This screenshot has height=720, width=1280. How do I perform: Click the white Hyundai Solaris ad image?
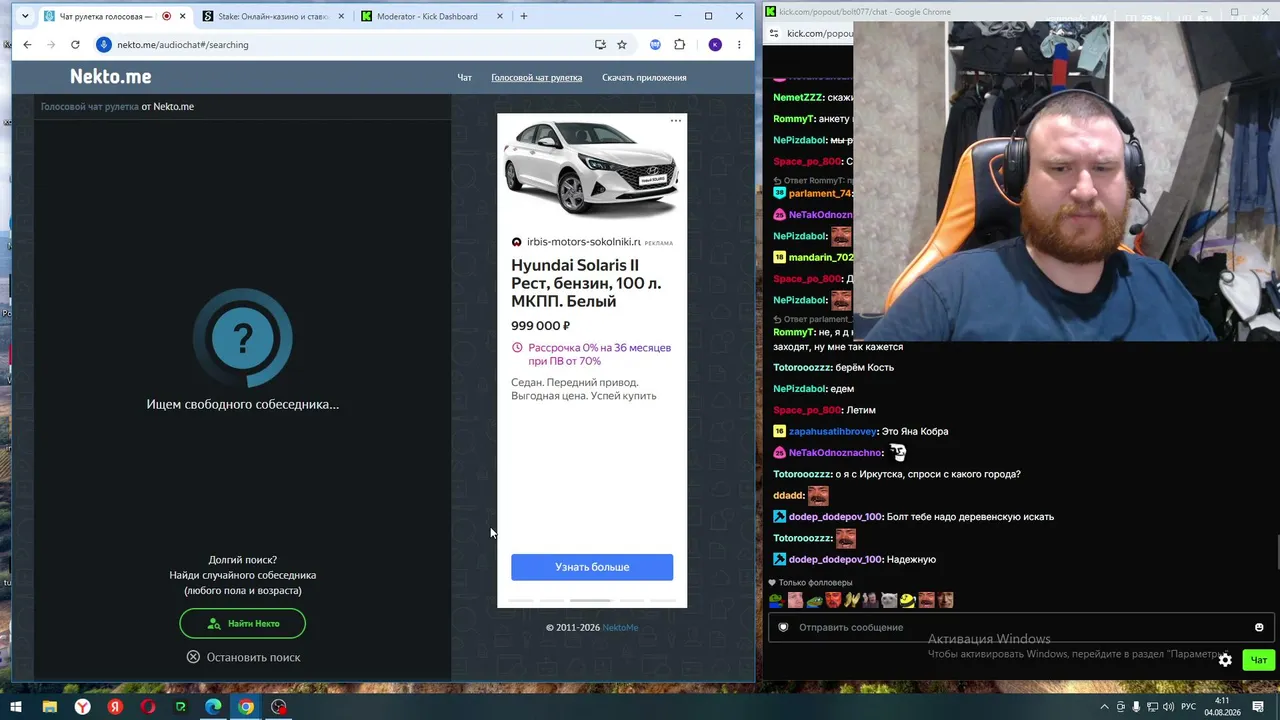pos(592,168)
